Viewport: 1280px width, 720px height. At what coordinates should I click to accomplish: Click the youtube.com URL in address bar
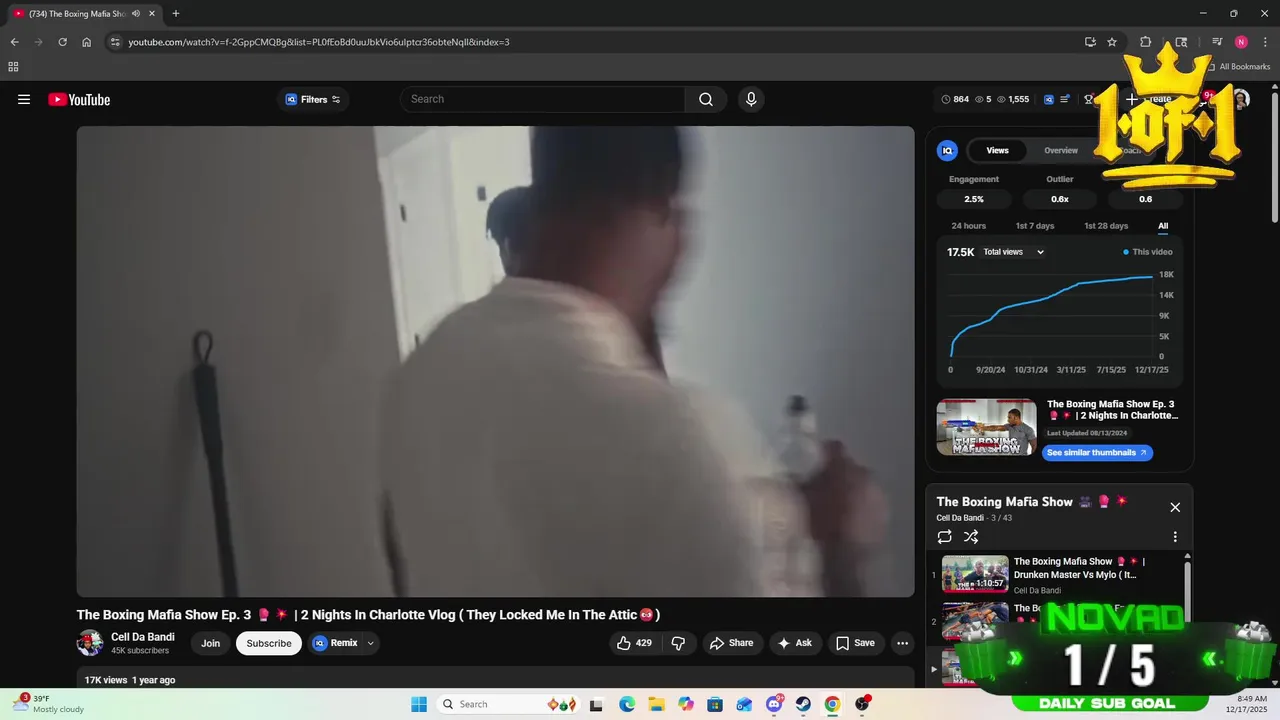point(318,42)
